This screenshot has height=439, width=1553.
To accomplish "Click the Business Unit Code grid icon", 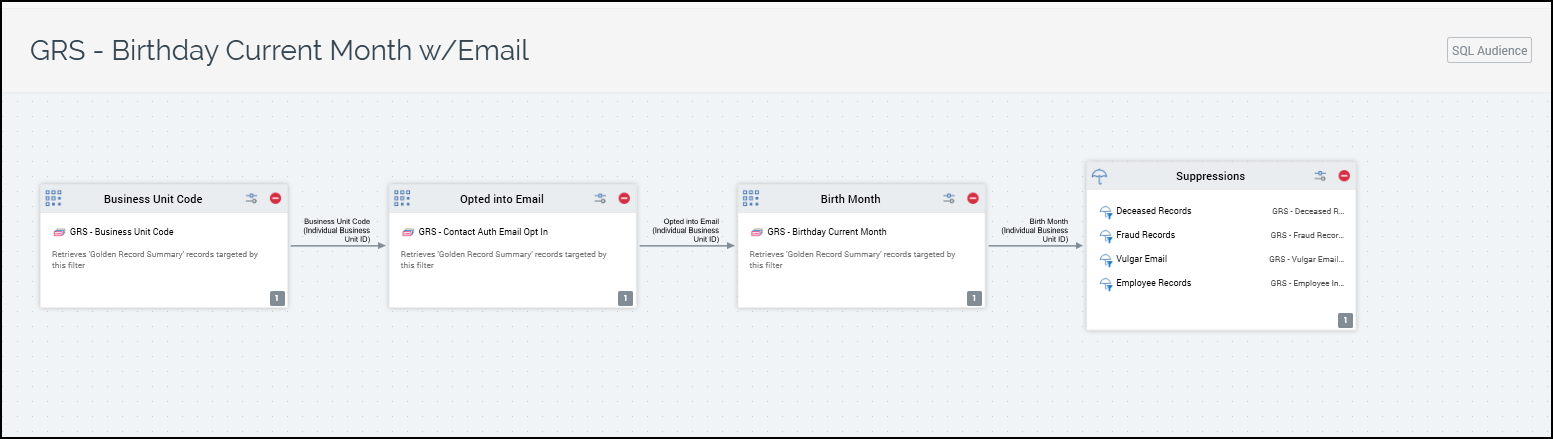I will [54, 198].
